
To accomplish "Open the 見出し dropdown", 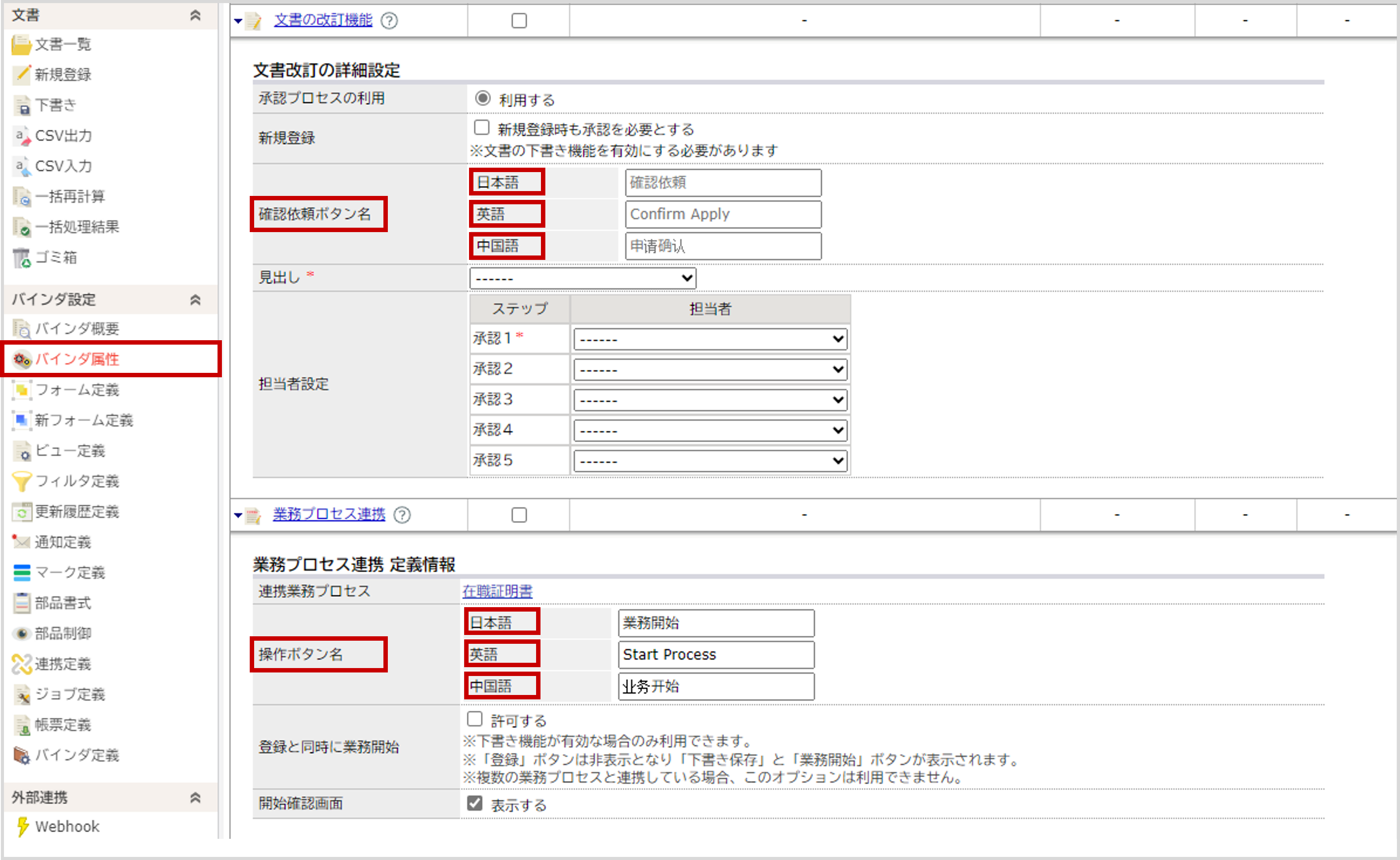I will 582,278.
